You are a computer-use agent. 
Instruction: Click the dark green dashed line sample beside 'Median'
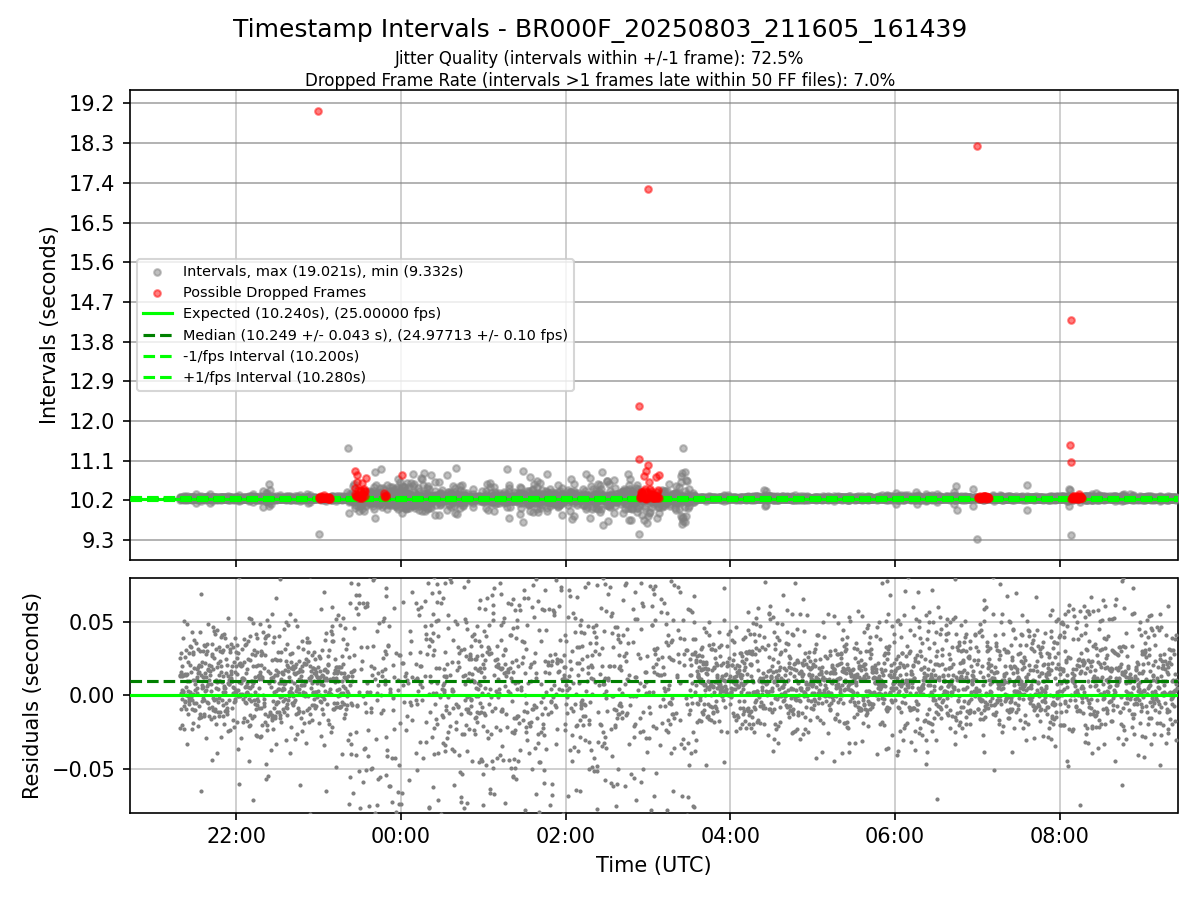click(158, 335)
